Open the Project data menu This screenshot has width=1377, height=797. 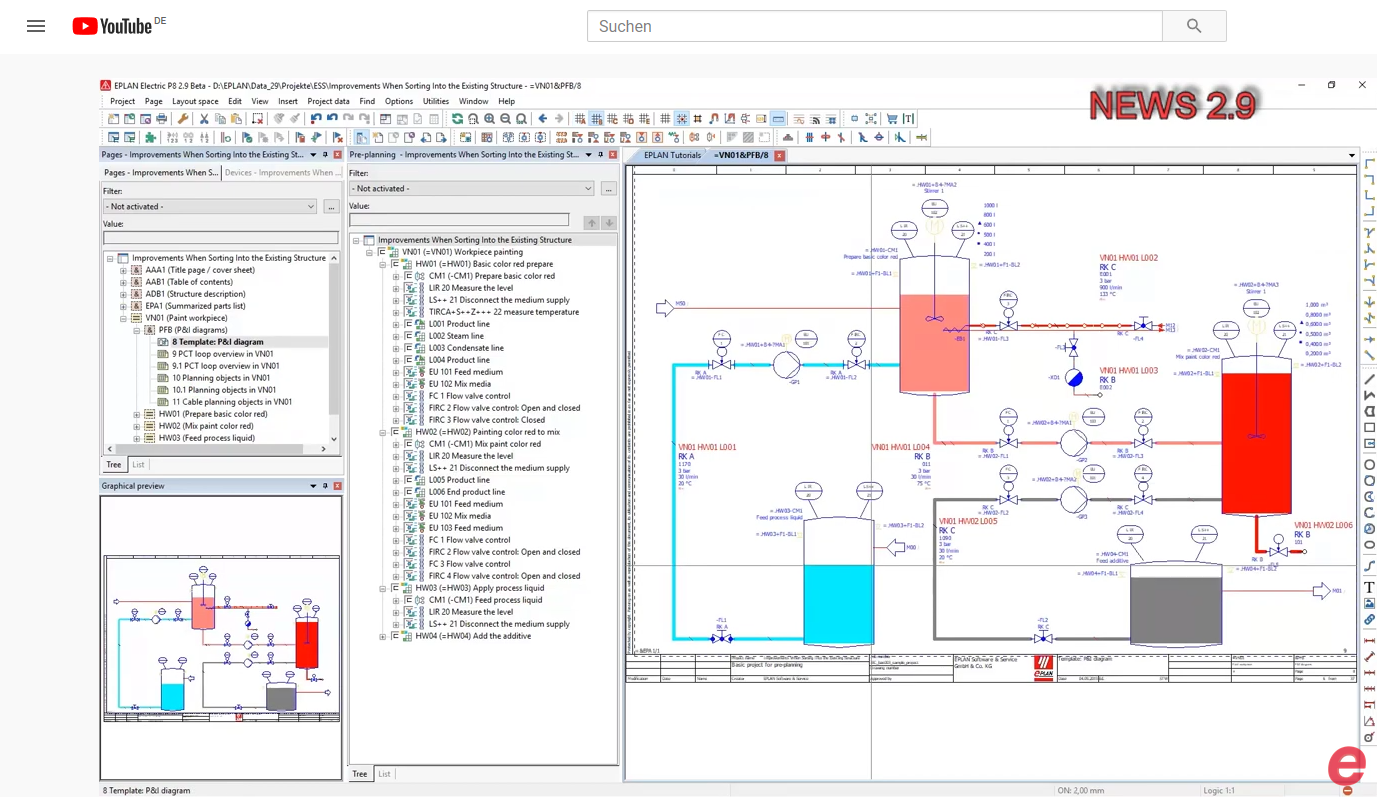coord(328,101)
